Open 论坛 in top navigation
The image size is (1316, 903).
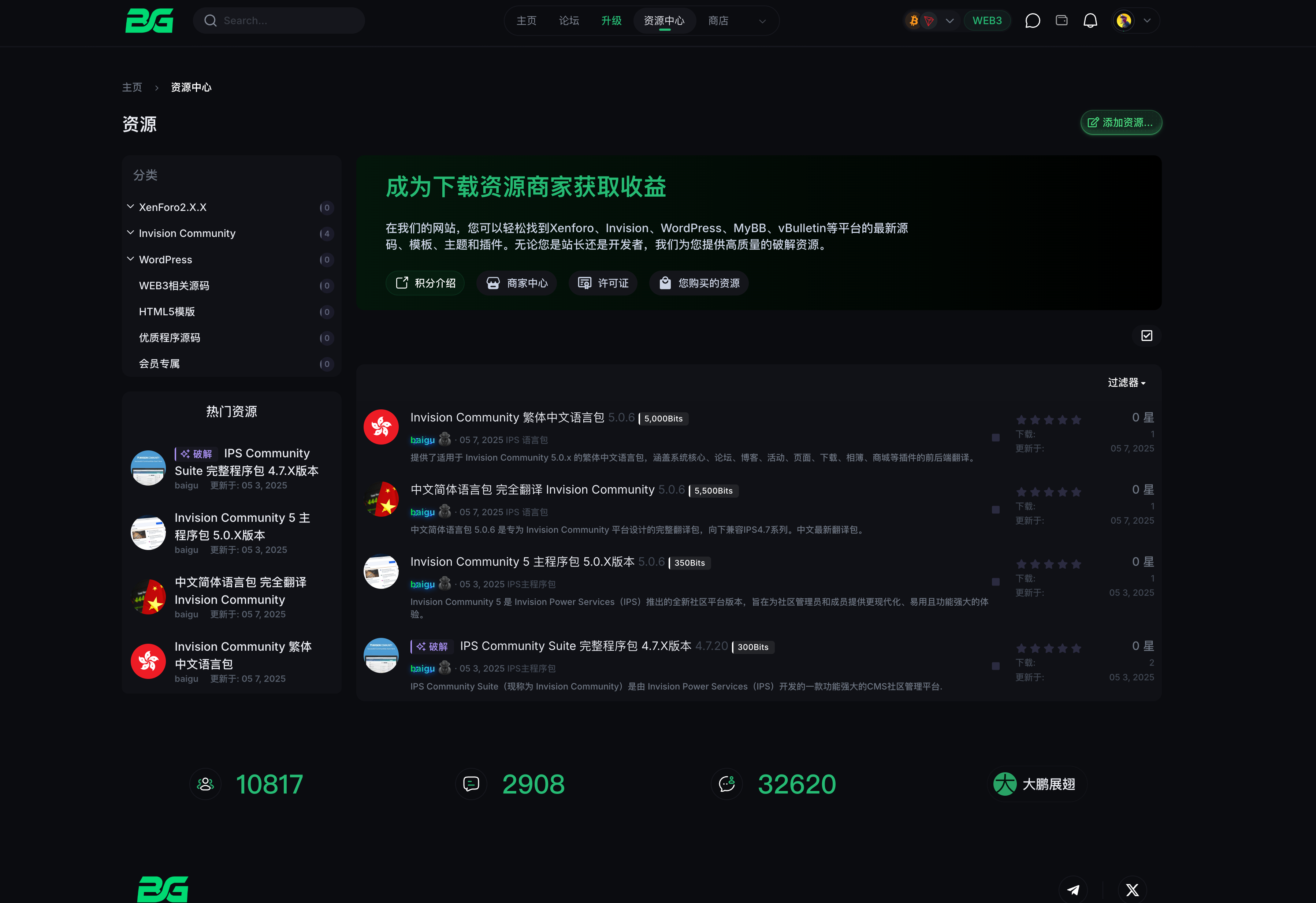[569, 21]
